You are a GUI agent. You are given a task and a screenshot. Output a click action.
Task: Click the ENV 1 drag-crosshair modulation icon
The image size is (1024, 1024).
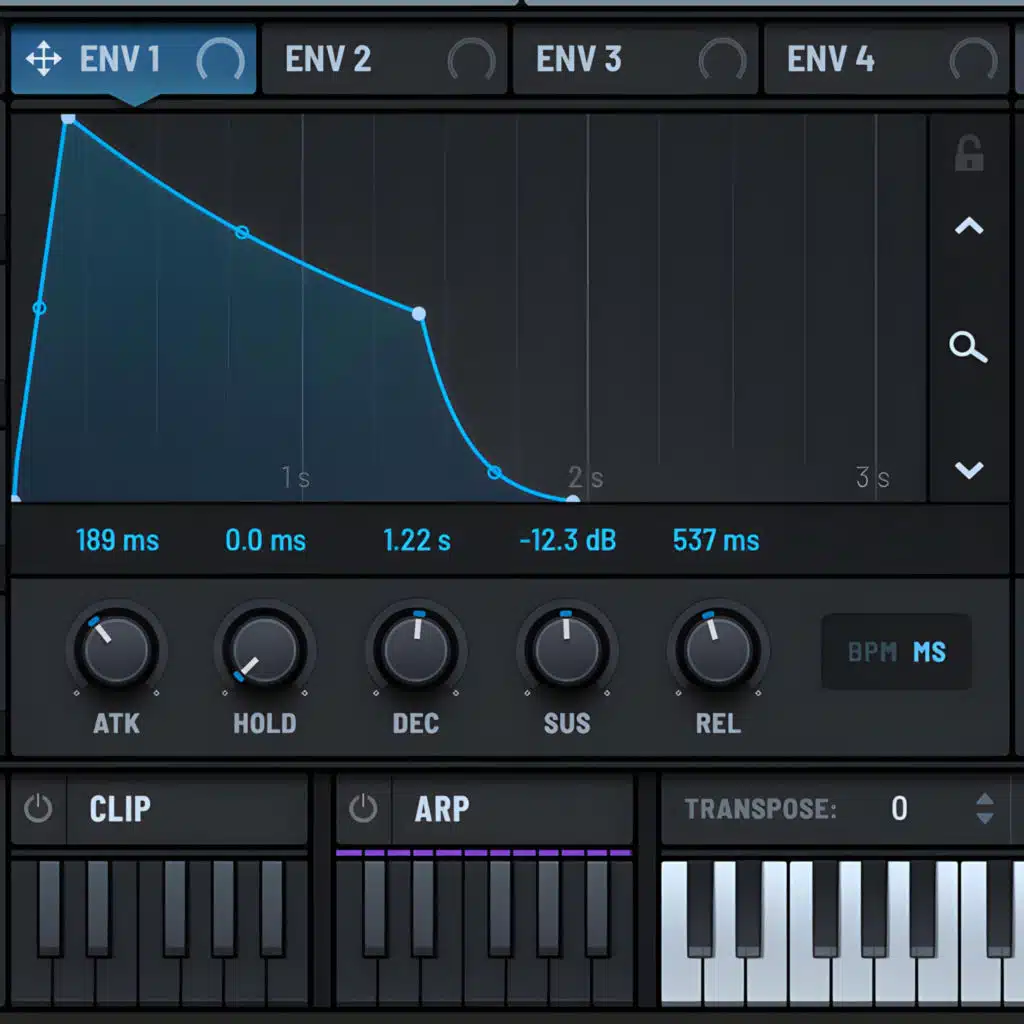coord(43,60)
